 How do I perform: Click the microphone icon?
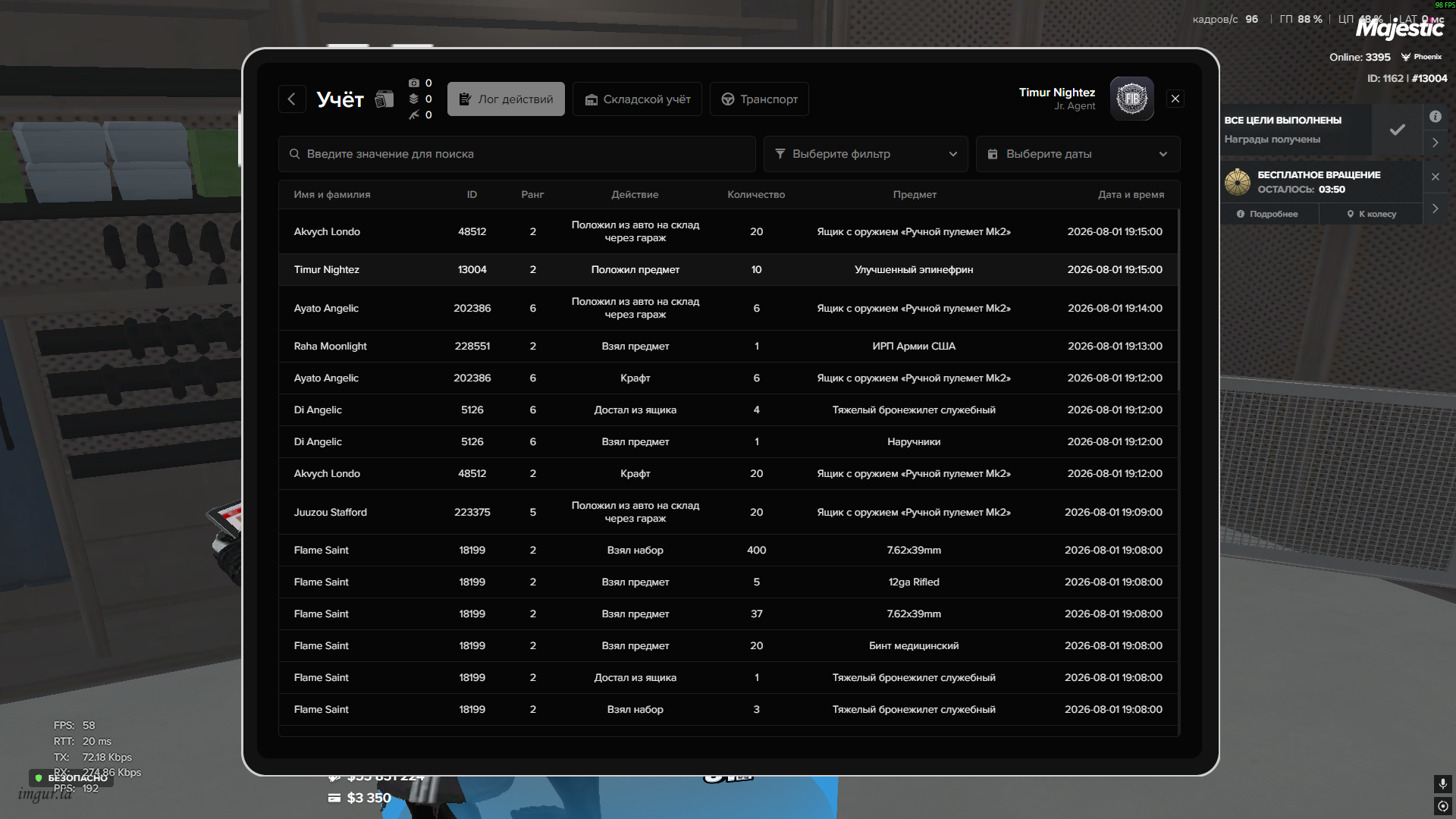1442,783
